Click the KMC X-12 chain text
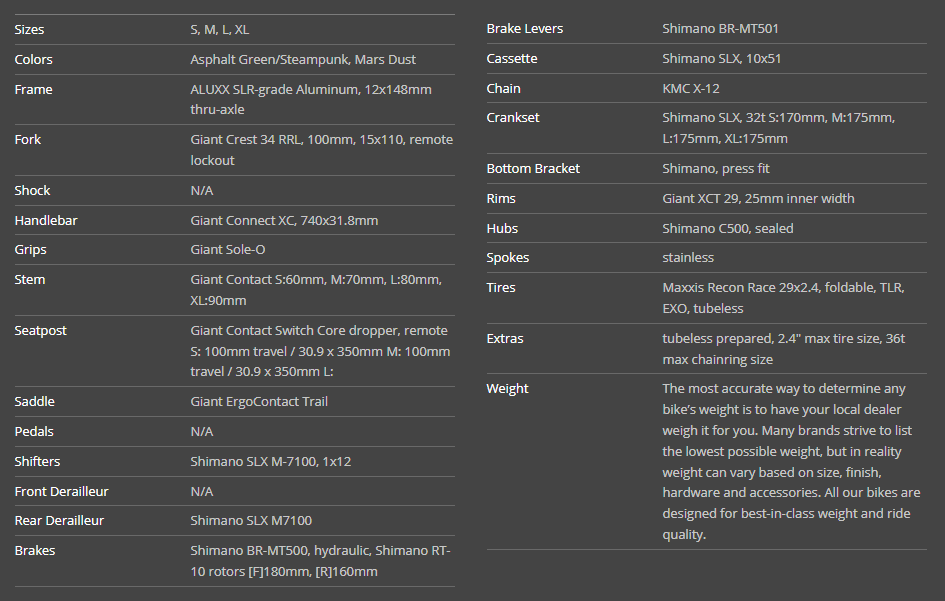The height and width of the screenshot is (601, 945). pos(691,89)
